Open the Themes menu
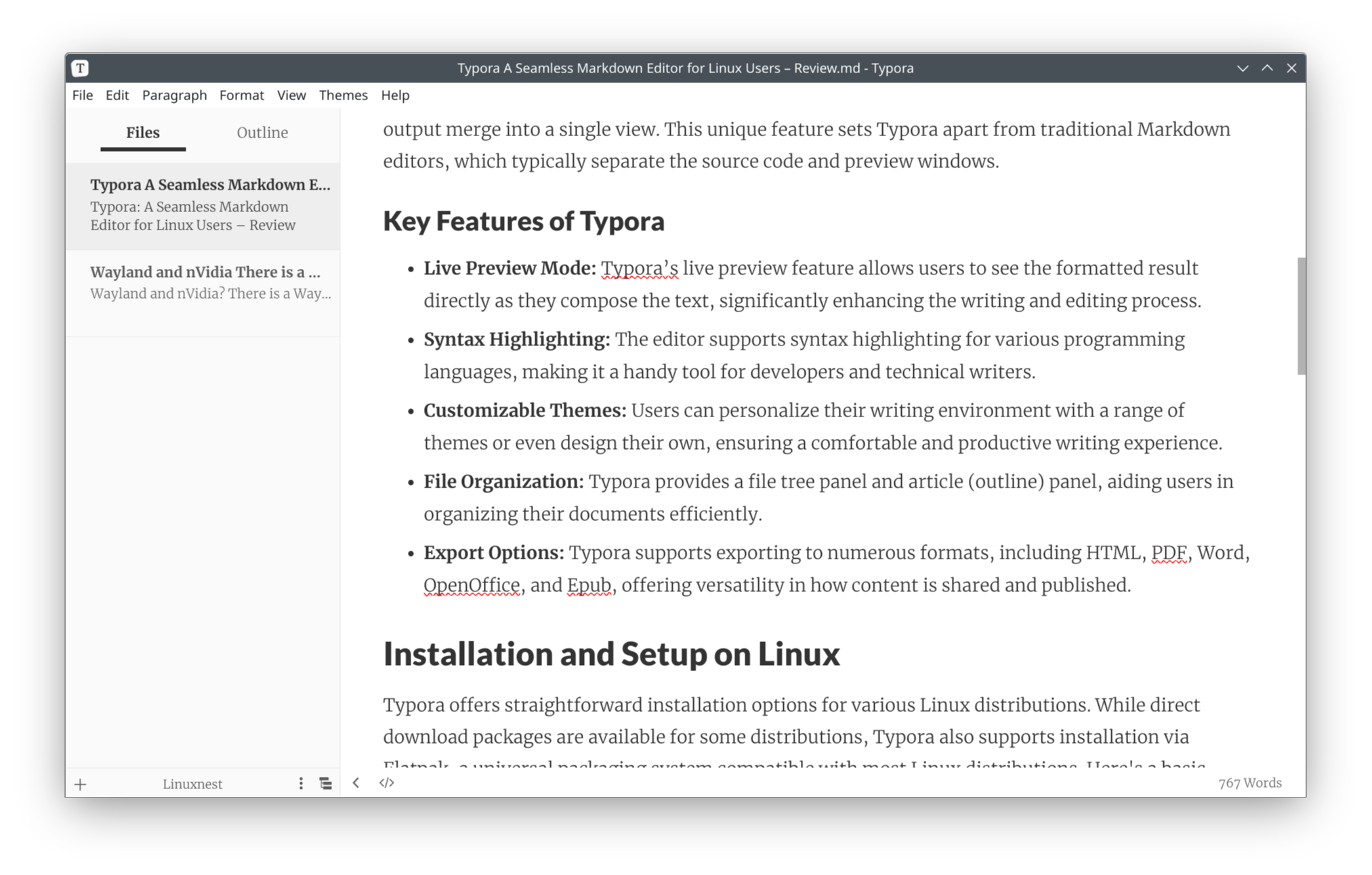The image size is (1372, 875). (x=343, y=95)
